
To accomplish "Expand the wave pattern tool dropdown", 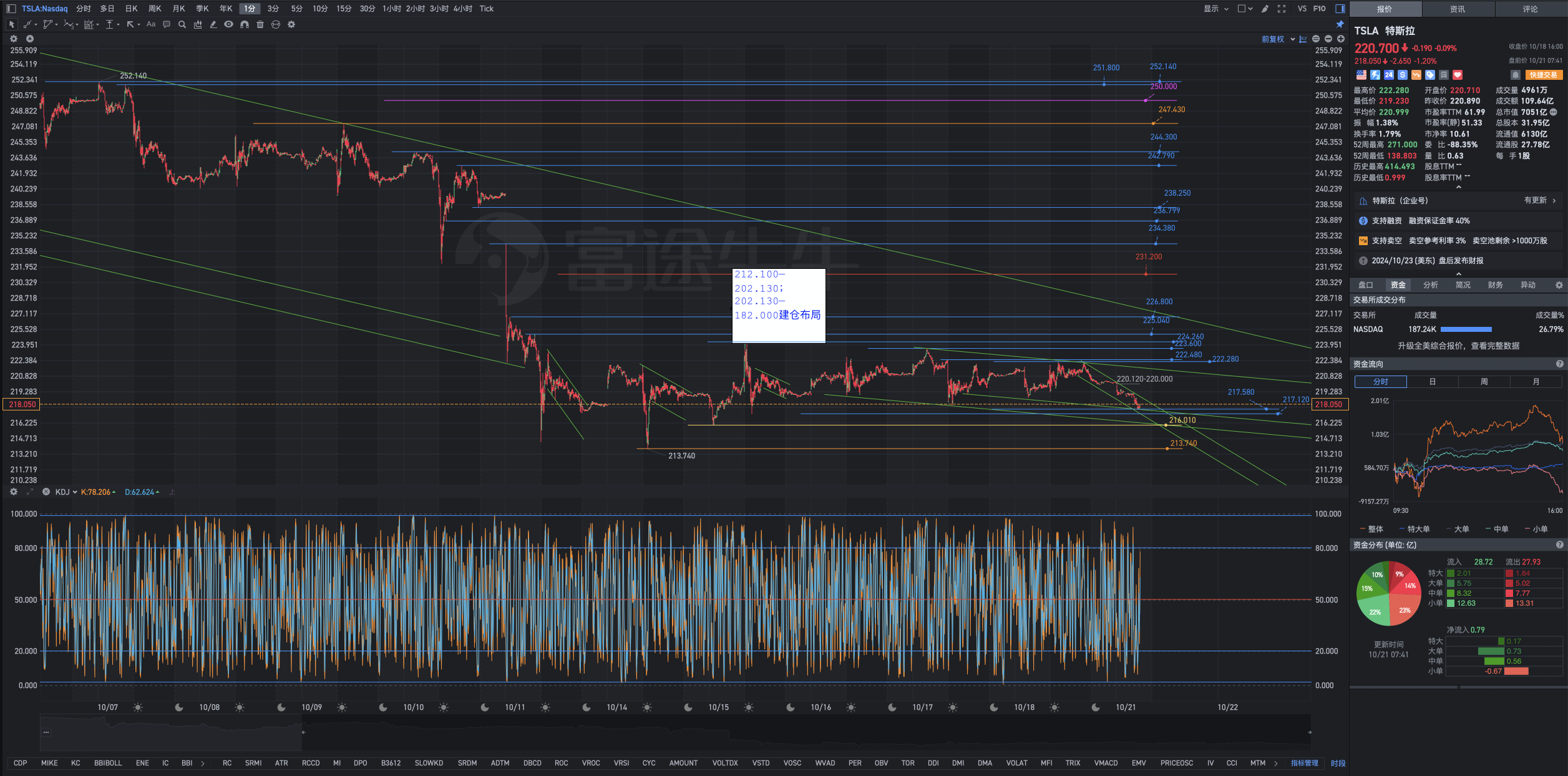I will pyautogui.click(x=77, y=25).
